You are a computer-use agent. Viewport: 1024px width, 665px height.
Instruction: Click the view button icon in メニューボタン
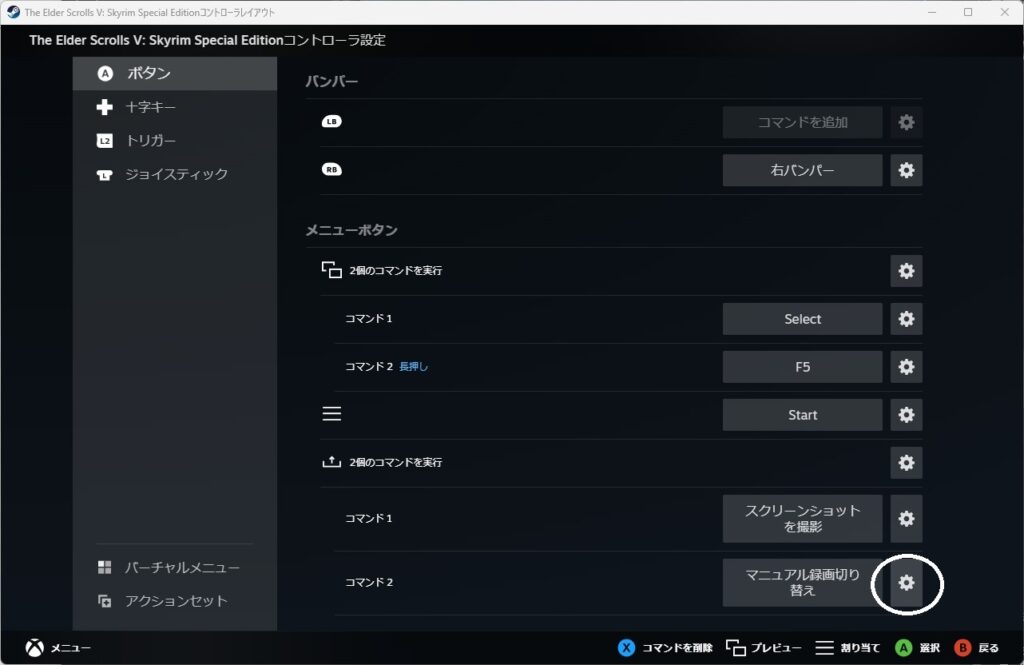332,270
